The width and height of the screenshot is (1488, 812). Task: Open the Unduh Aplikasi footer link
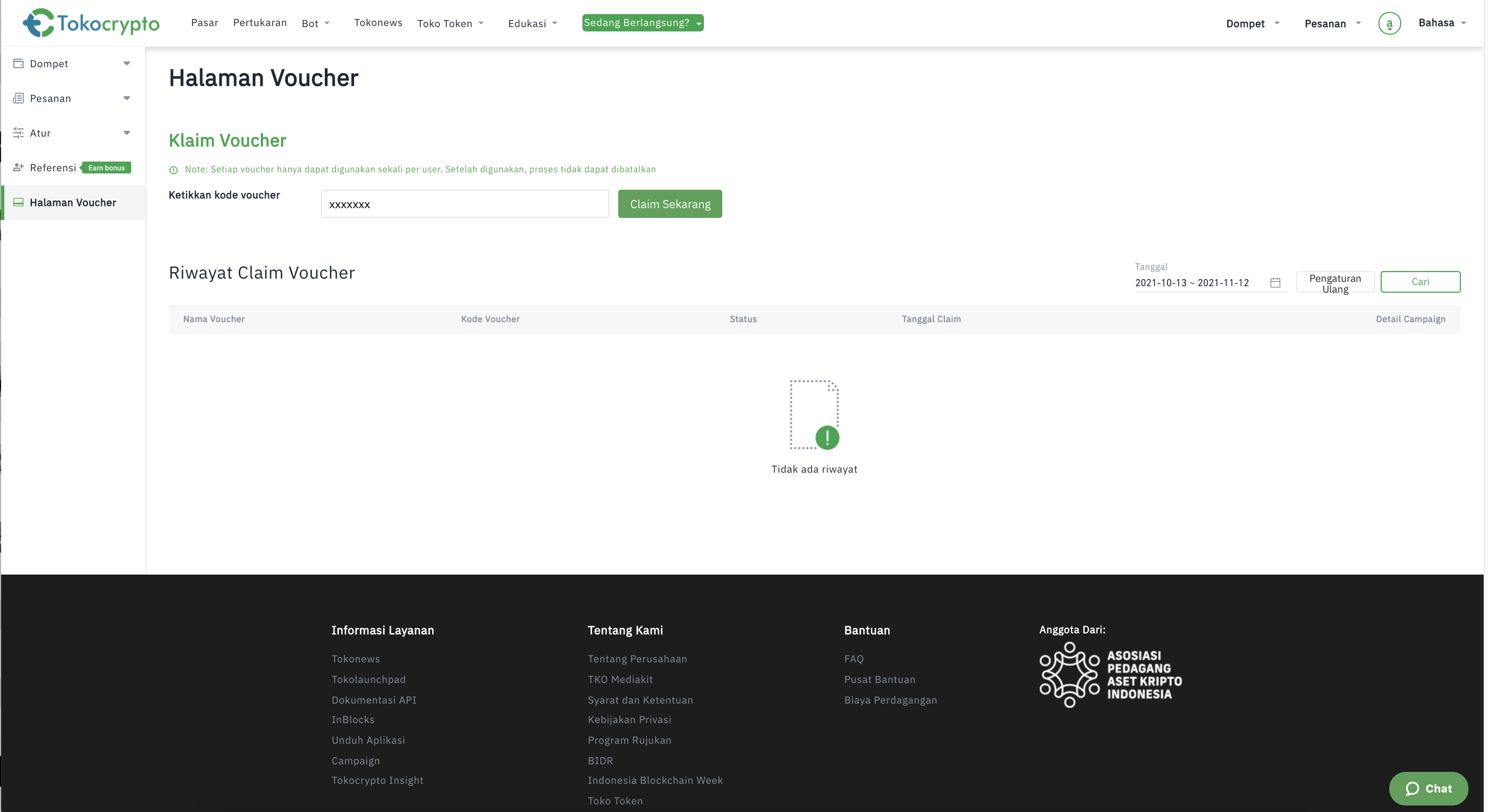[x=368, y=740]
